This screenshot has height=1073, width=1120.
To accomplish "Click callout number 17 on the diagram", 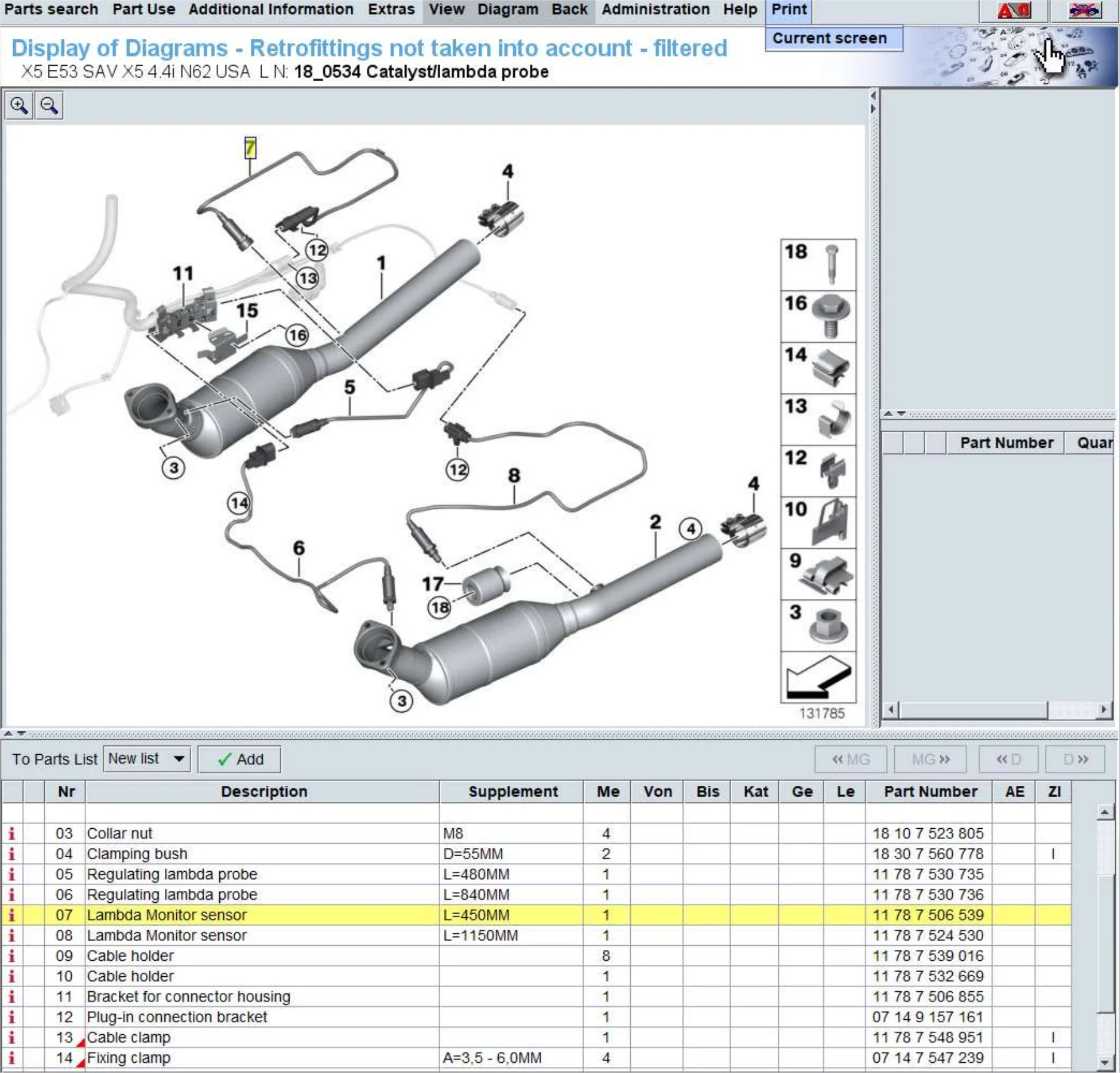I will [432, 583].
